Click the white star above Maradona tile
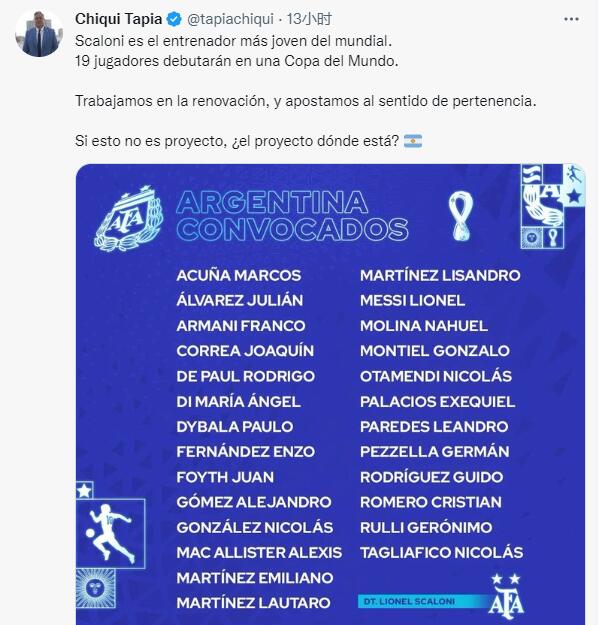The width and height of the screenshot is (598, 625). 84,490
